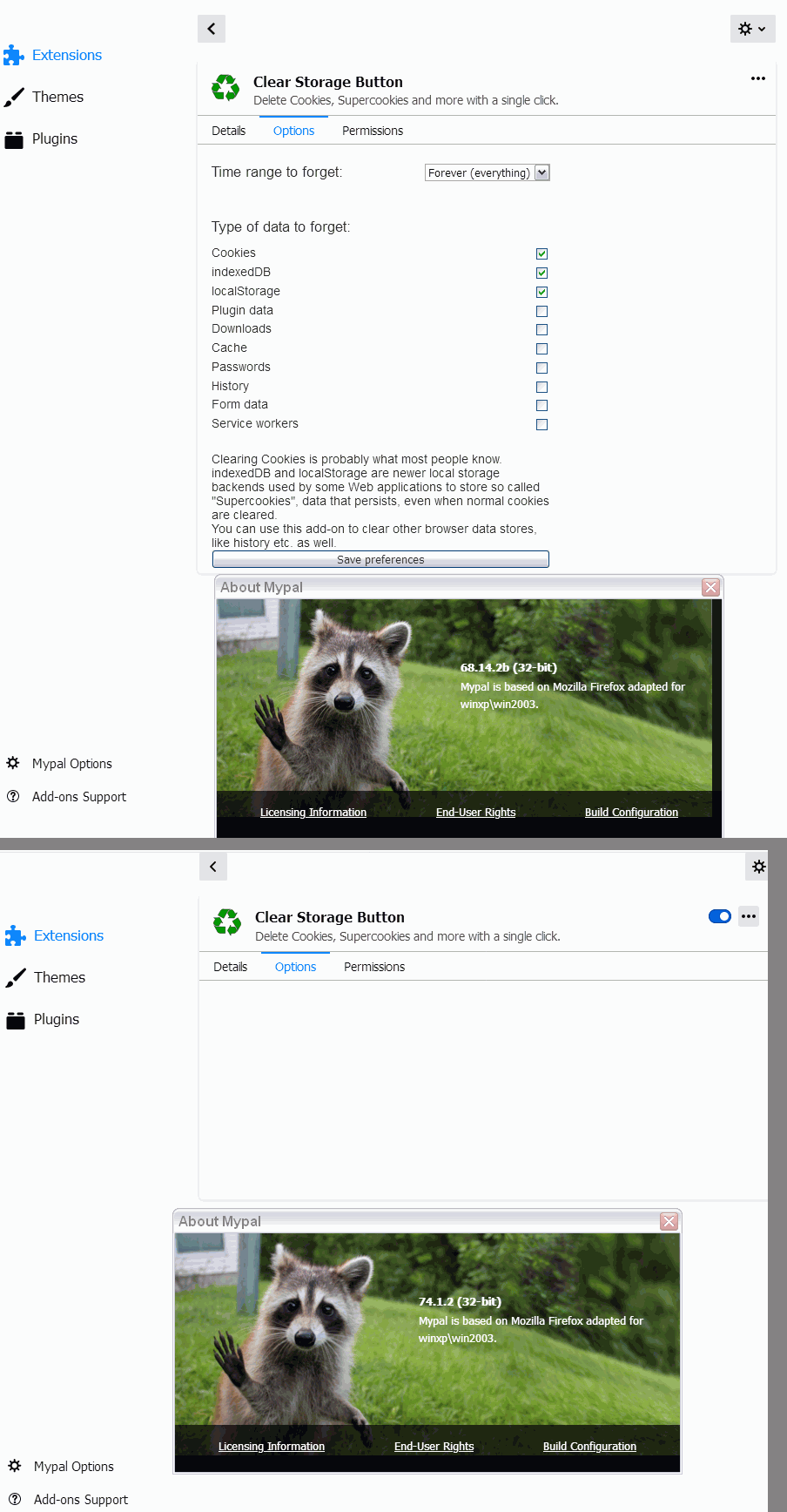The height and width of the screenshot is (1512, 787).
Task: Open Mypal Options in the lower sidebar
Action: [x=74, y=1467]
